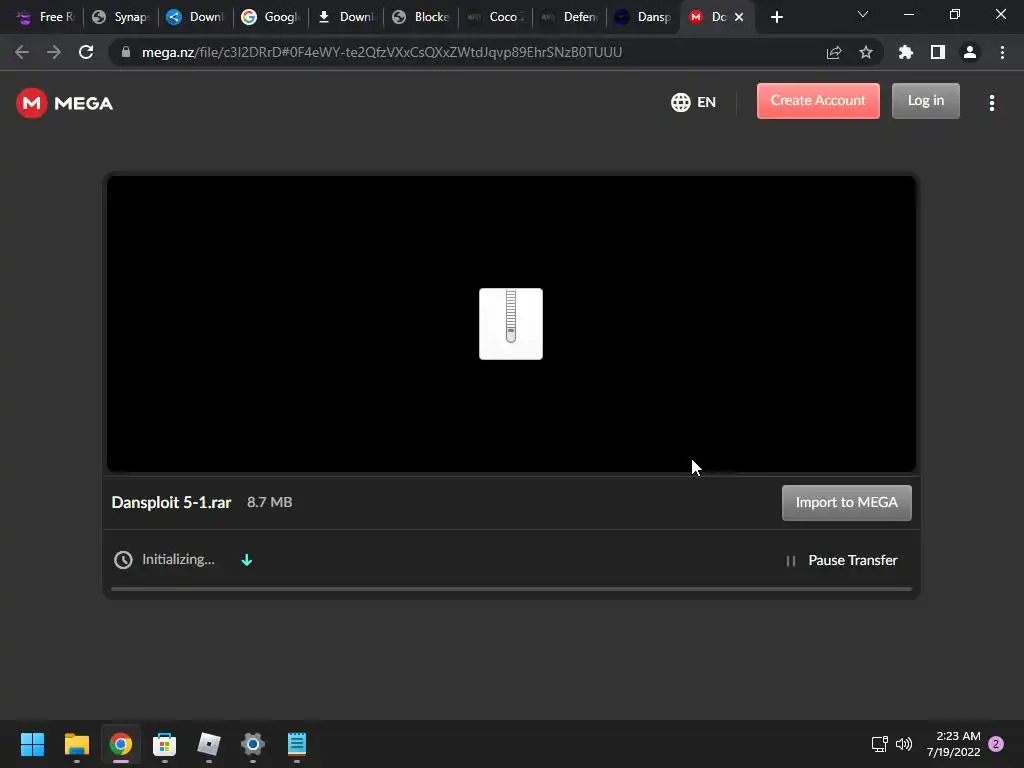The image size is (1024, 768).
Task: Switch to the Dansp tab
Action: pyautogui.click(x=644, y=17)
